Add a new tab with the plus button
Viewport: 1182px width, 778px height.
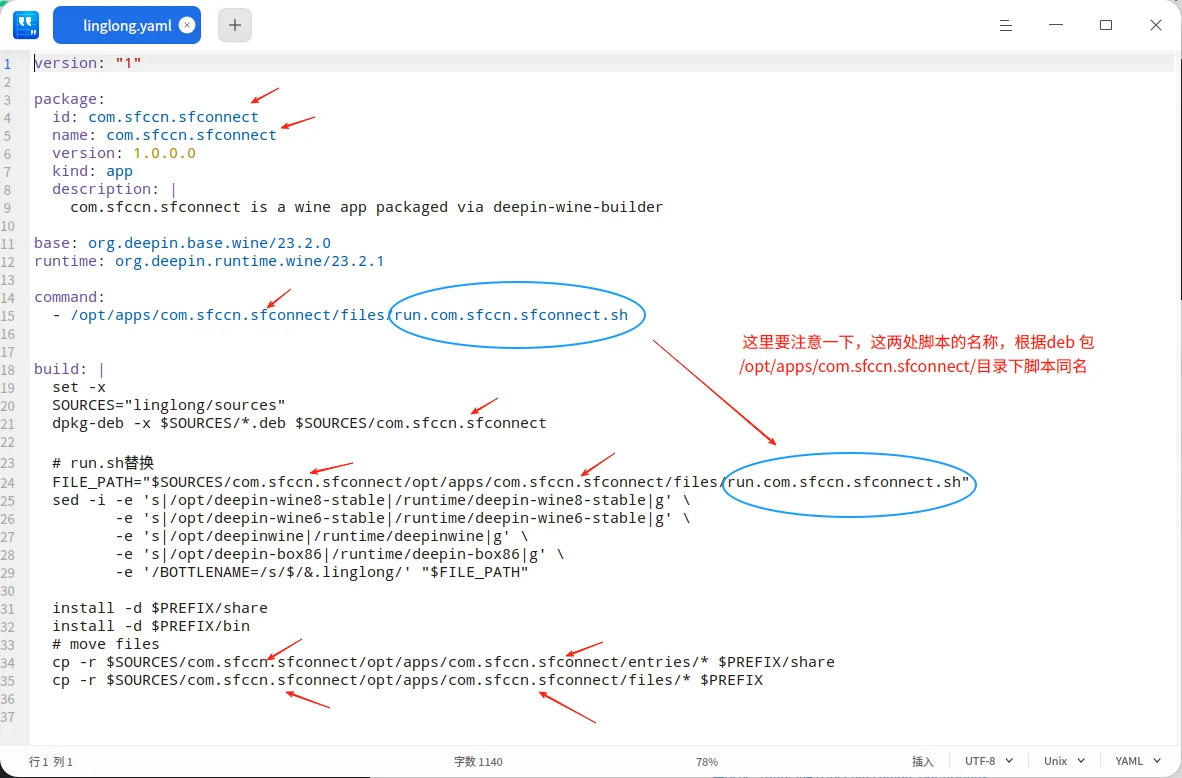tap(235, 25)
